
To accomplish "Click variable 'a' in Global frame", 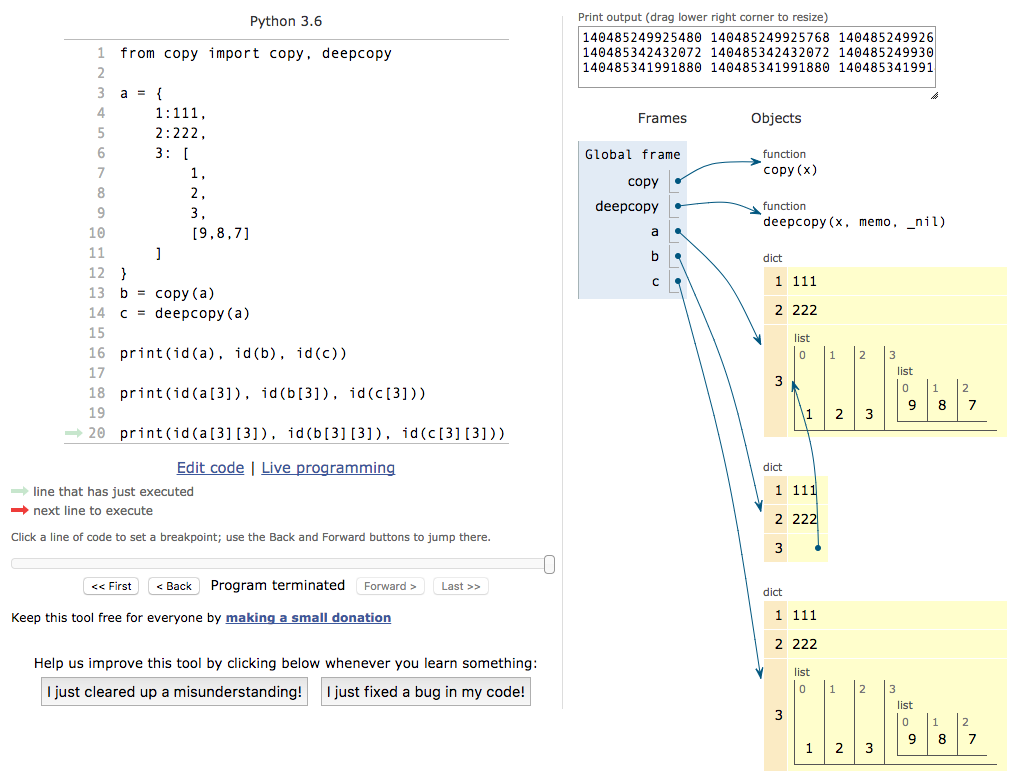I will 654,231.
